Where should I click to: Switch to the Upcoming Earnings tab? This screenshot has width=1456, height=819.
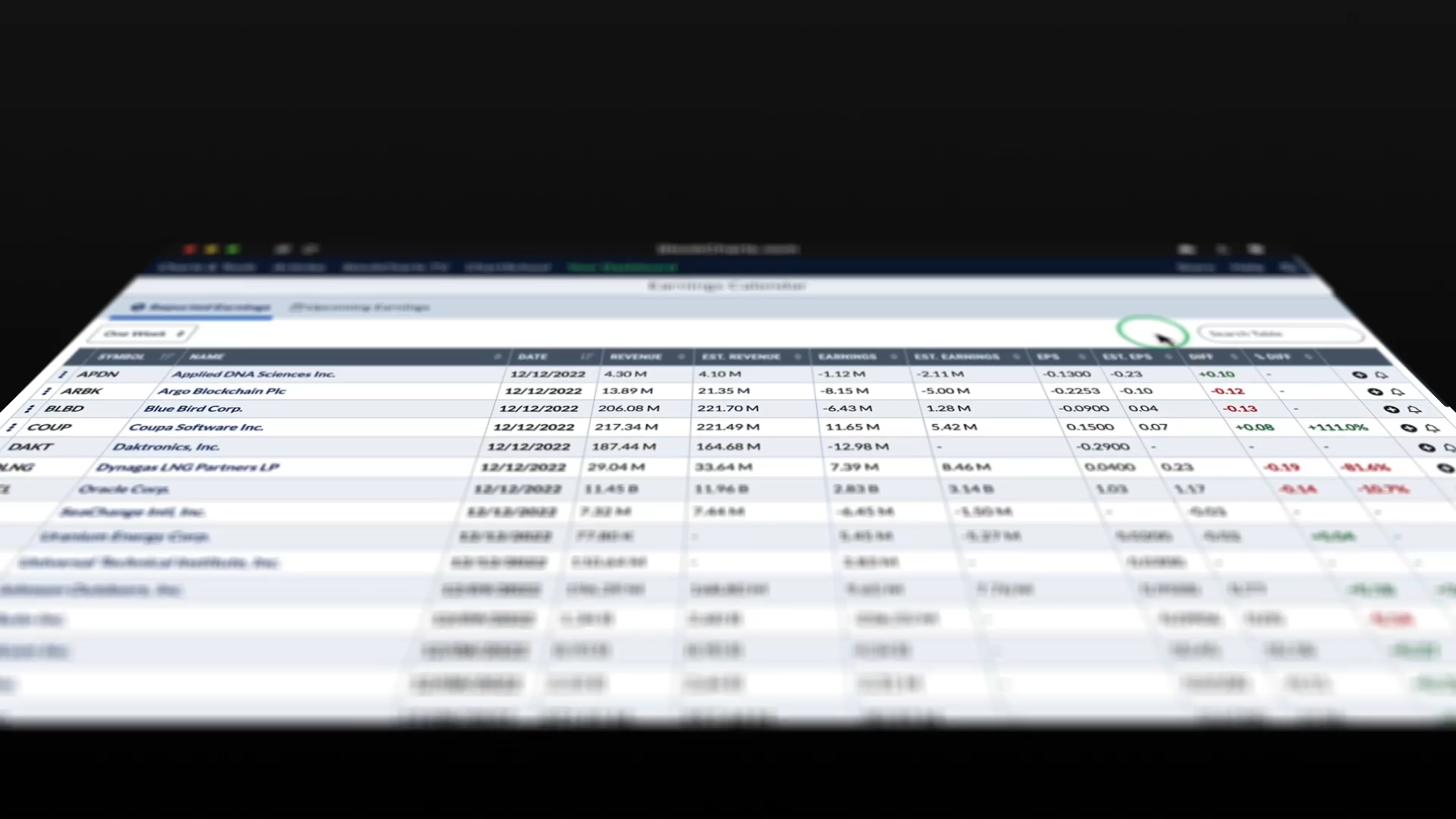pyautogui.click(x=360, y=307)
